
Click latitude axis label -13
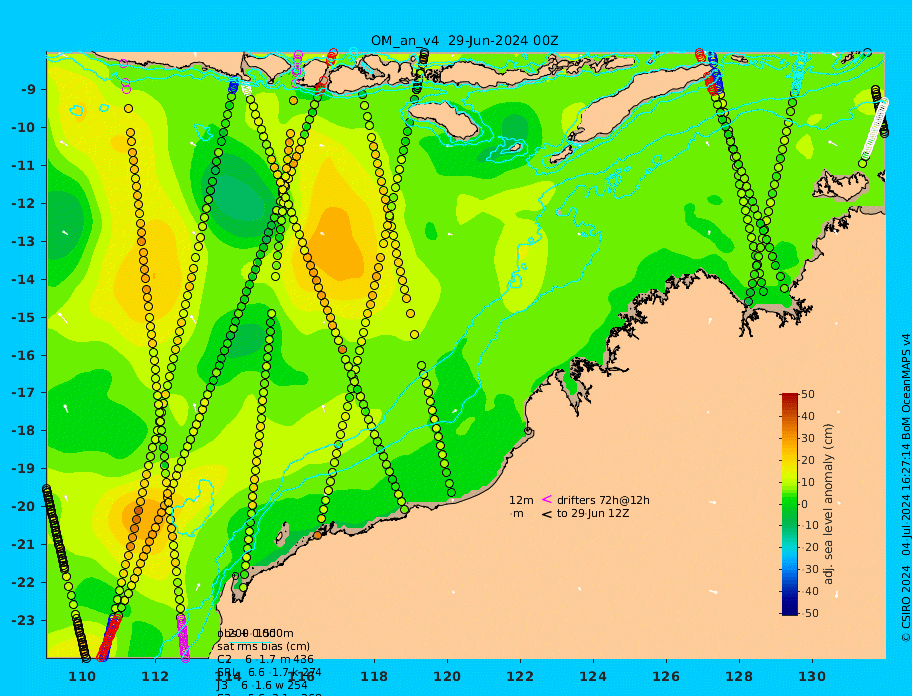click(23, 241)
